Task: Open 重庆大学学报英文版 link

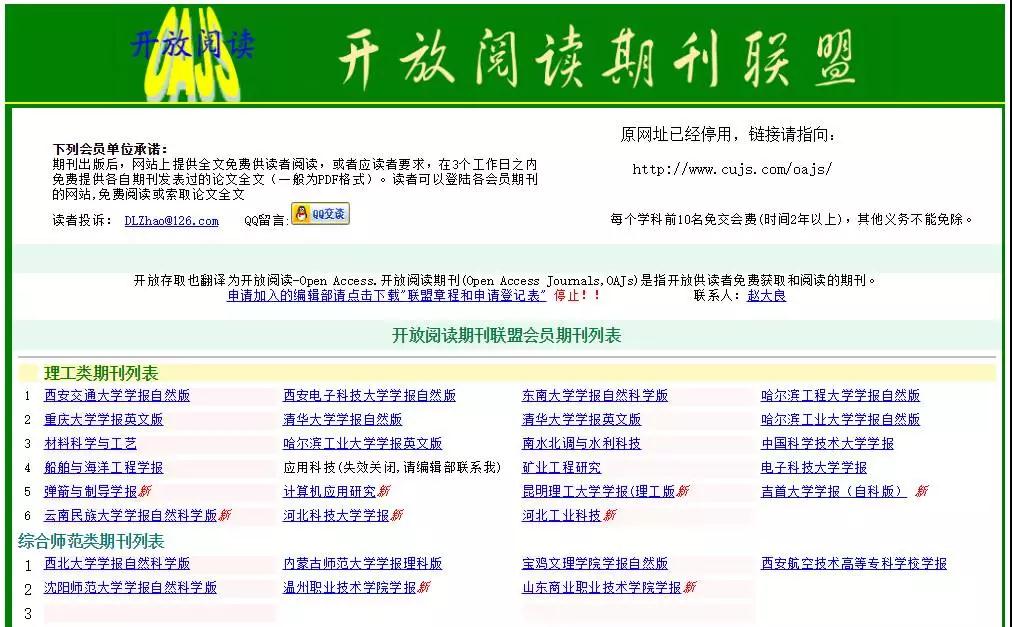Action: point(103,419)
